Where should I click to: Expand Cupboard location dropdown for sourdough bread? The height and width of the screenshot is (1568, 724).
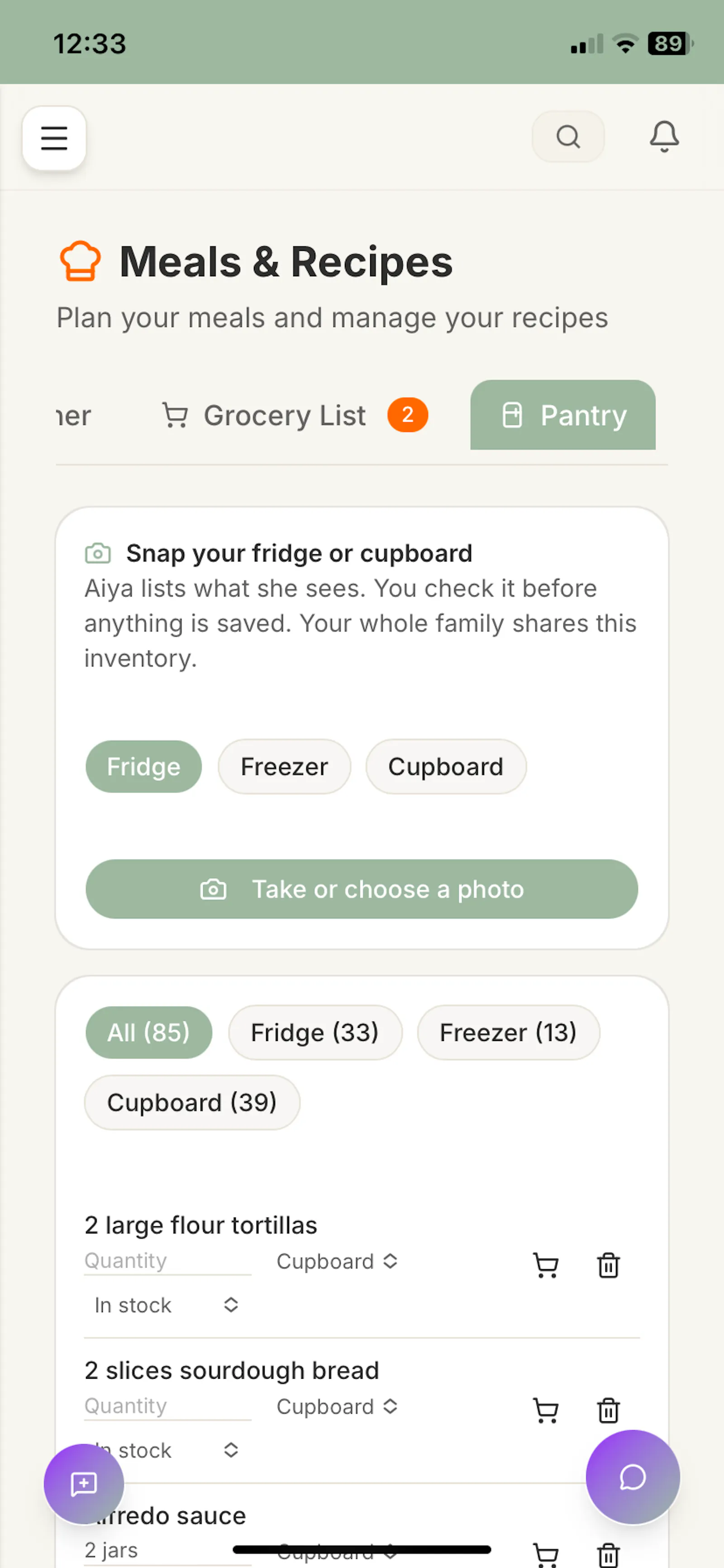337,1407
